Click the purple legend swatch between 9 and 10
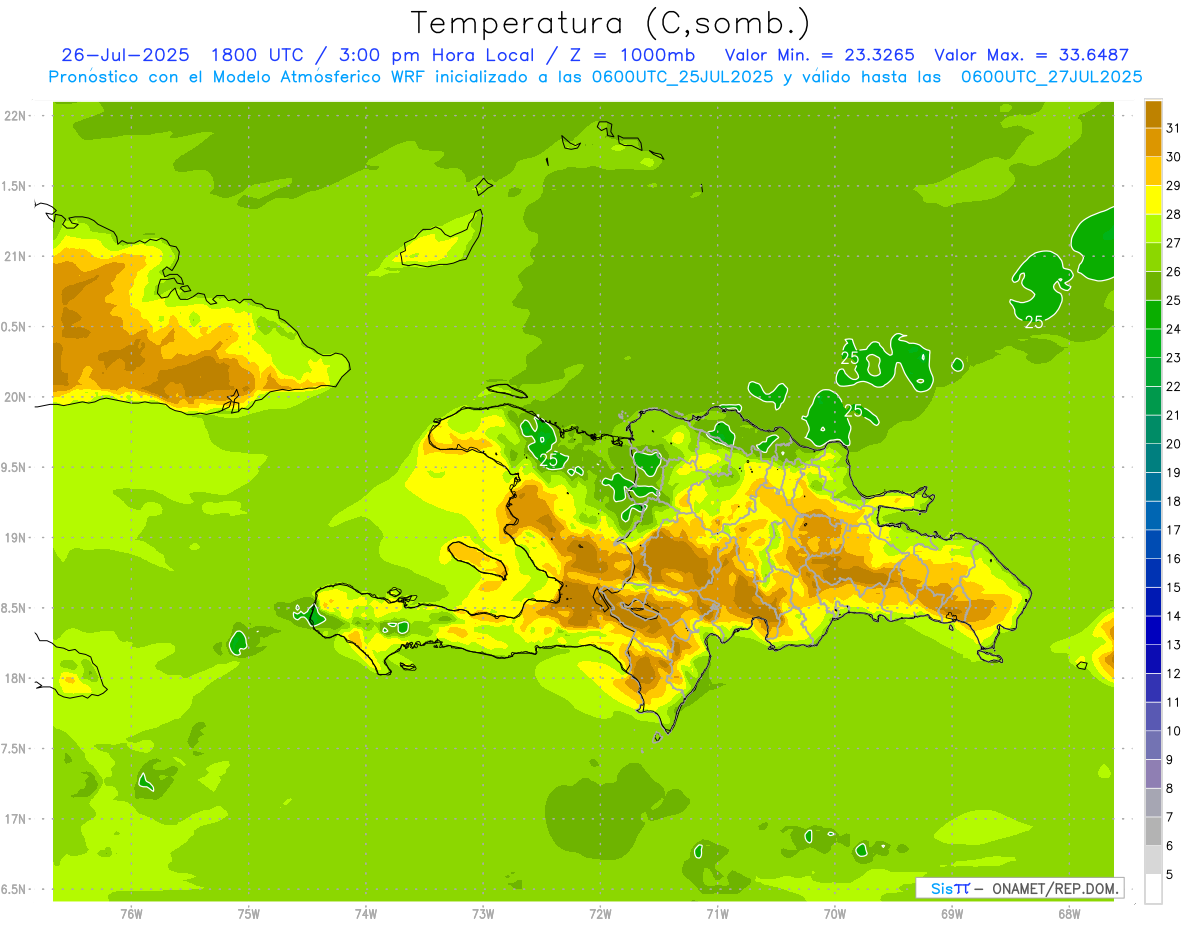 point(1153,746)
